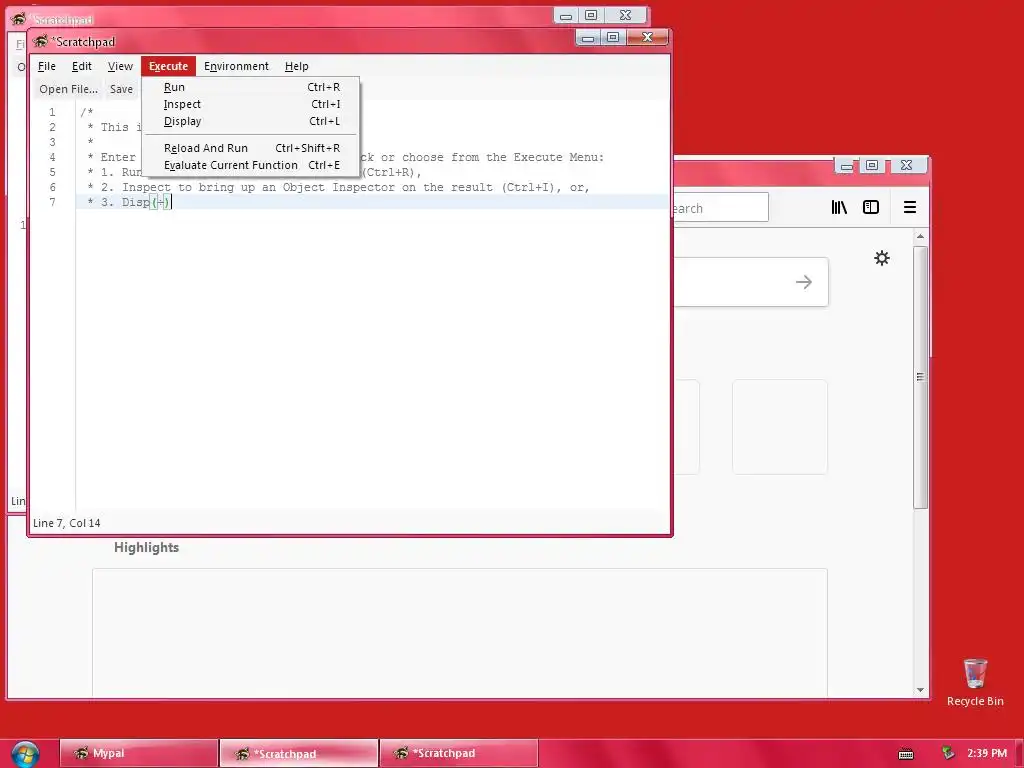Screen dimensions: 1024x768
Task: Click line 7 in the code editor
Action: [x=373, y=202]
